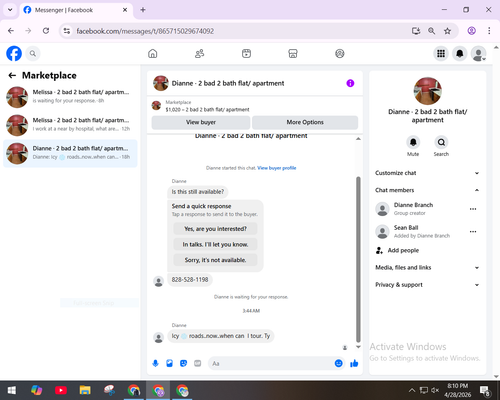Switch to the Messenger | Facebook tab
The height and width of the screenshot is (400, 500).
click(x=76, y=10)
